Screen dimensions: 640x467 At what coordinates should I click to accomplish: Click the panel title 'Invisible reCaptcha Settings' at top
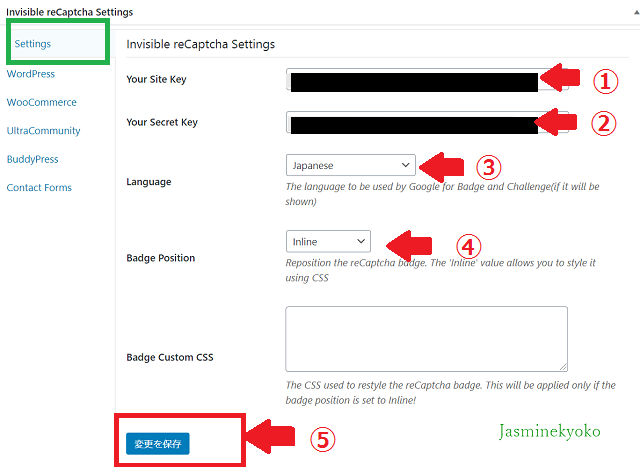[x=69, y=12]
